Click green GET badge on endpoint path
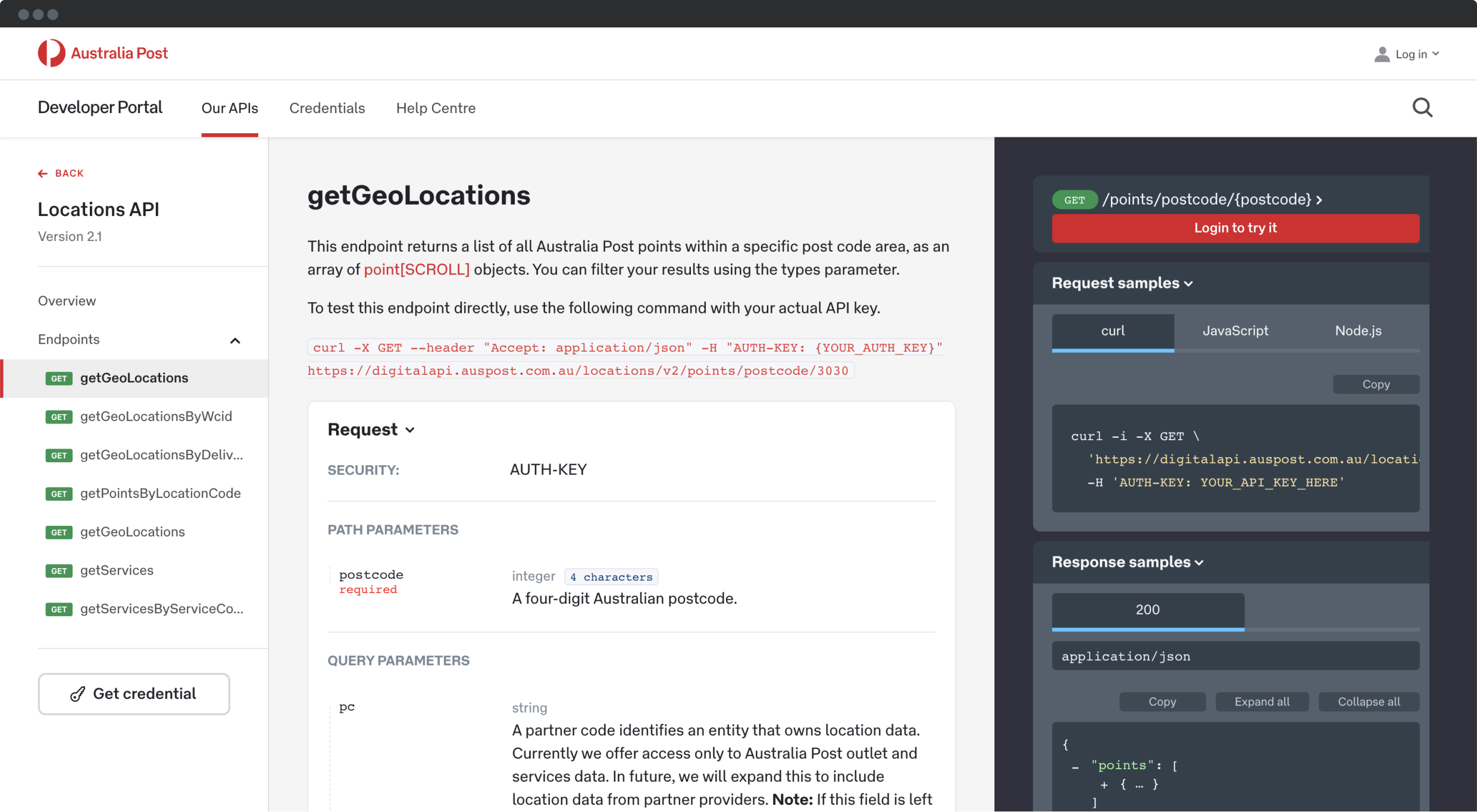Screen dimensions: 1477x812 [1074, 200]
